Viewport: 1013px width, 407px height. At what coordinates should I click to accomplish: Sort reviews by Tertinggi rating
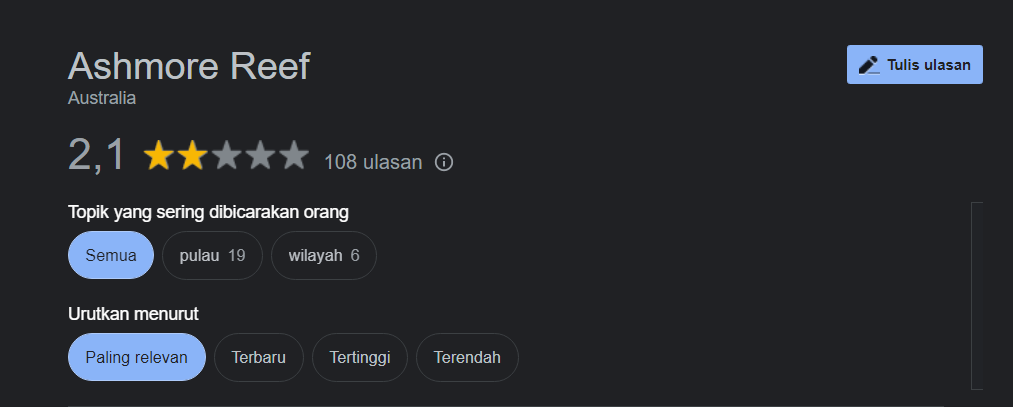coord(360,357)
